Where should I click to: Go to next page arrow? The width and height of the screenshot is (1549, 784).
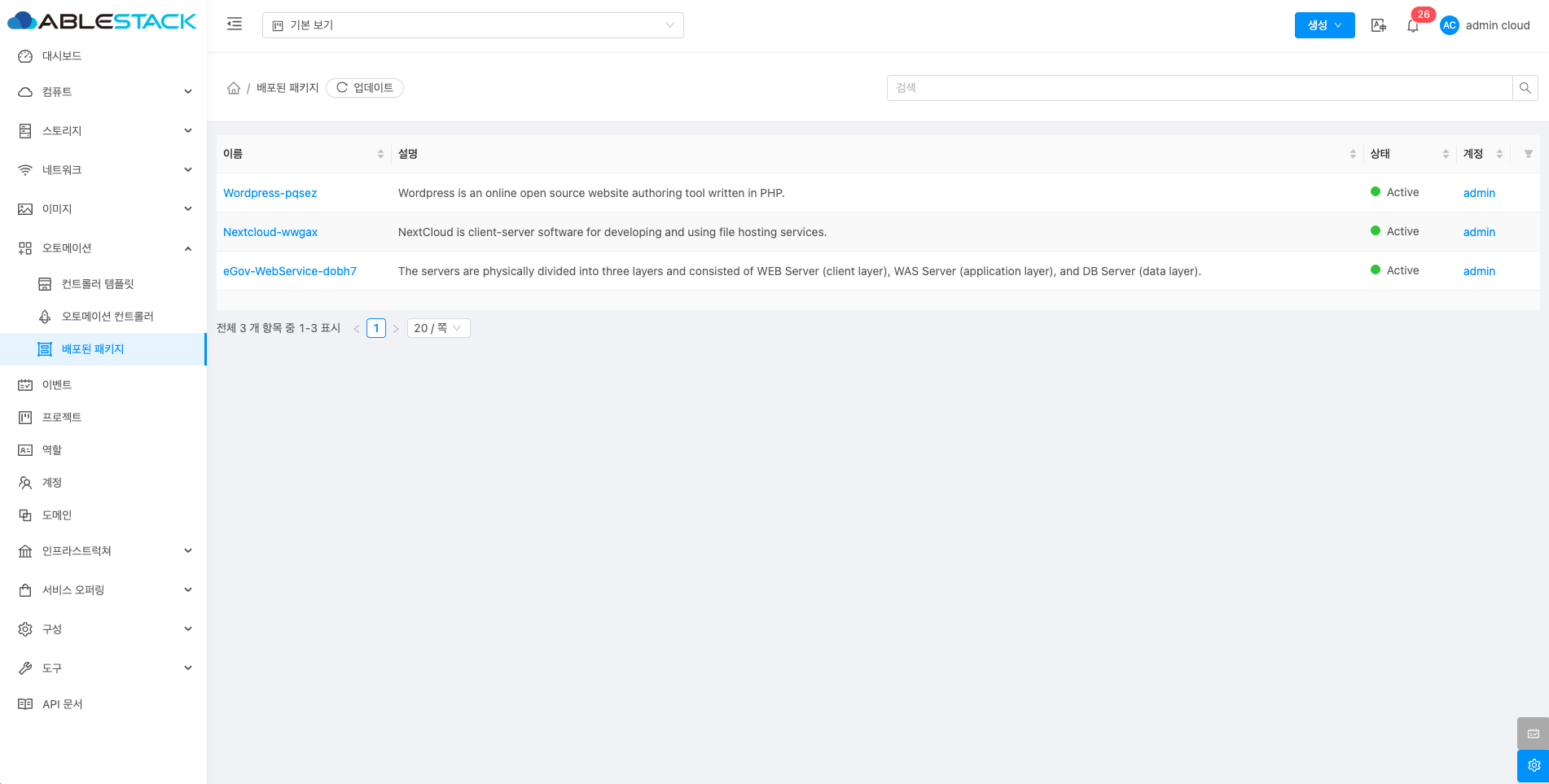[396, 328]
